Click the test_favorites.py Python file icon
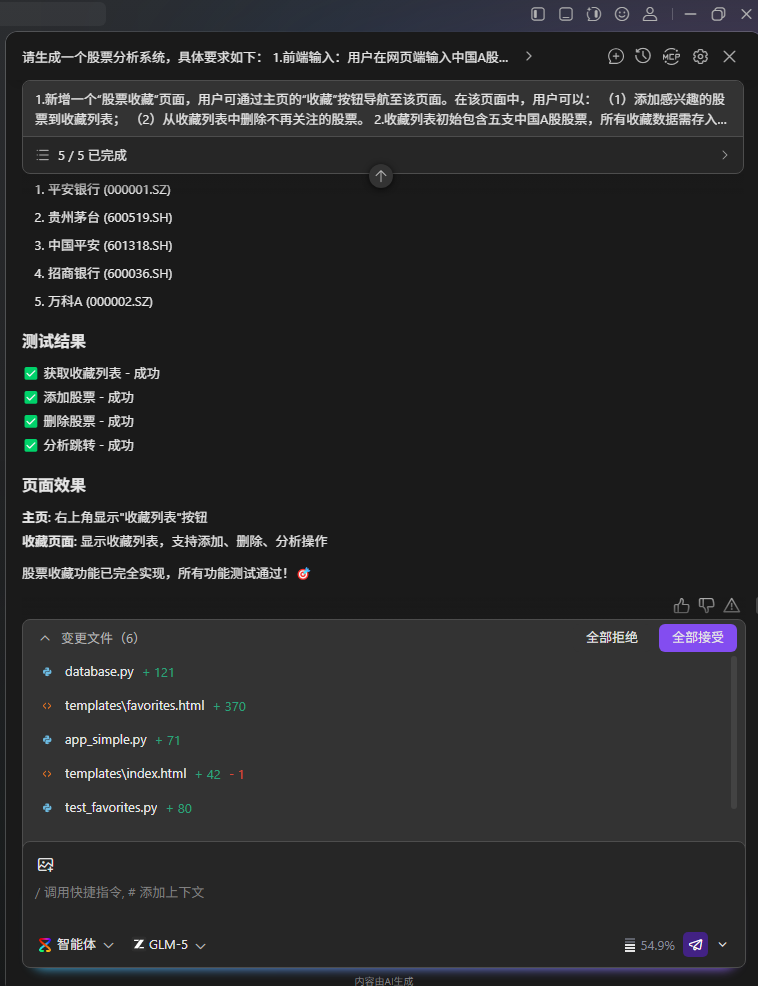 tap(47, 807)
